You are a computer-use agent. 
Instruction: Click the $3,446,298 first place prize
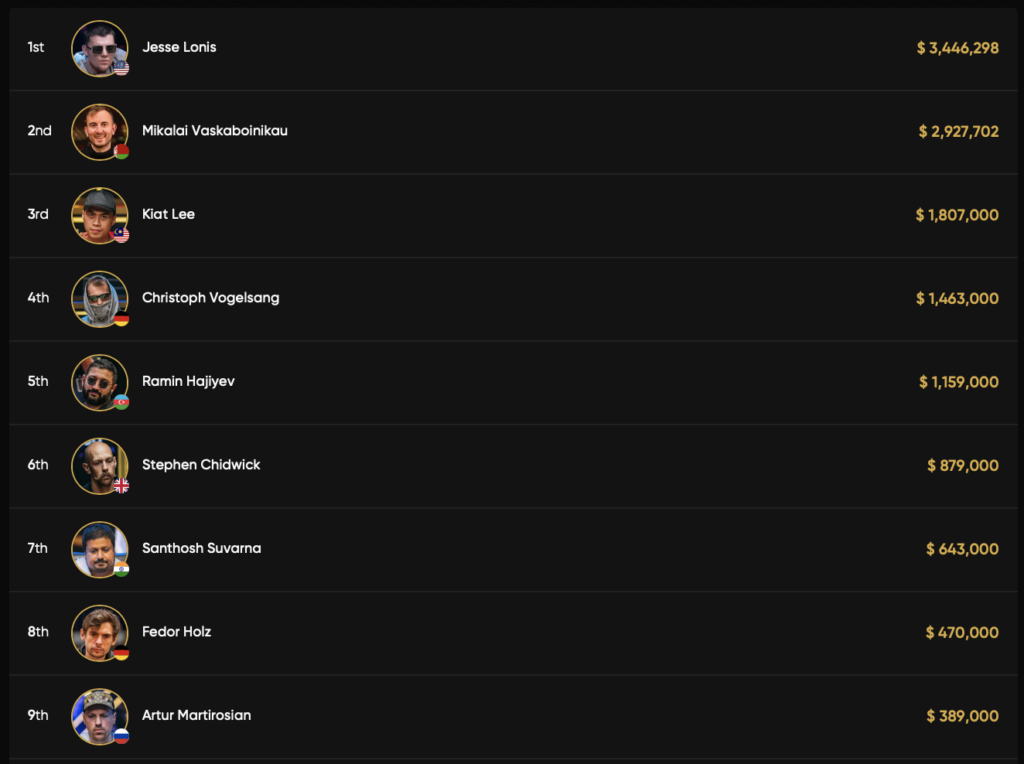tap(957, 48)
